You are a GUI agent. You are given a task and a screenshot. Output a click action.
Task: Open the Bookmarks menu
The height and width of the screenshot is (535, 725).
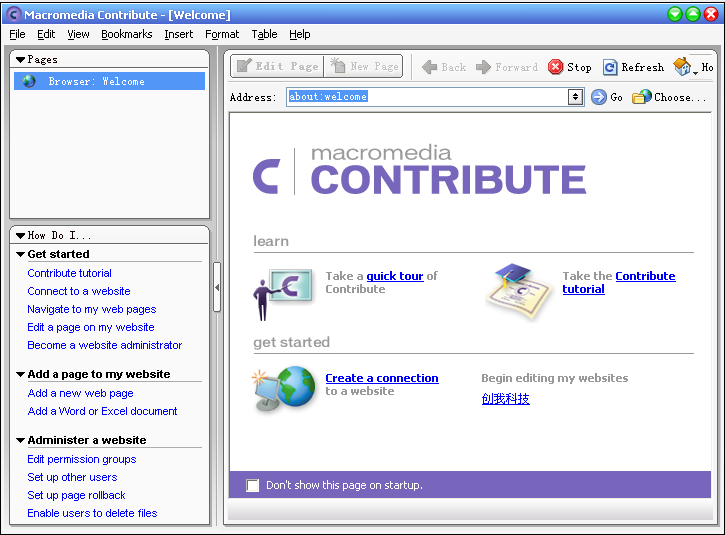point(127,34)
